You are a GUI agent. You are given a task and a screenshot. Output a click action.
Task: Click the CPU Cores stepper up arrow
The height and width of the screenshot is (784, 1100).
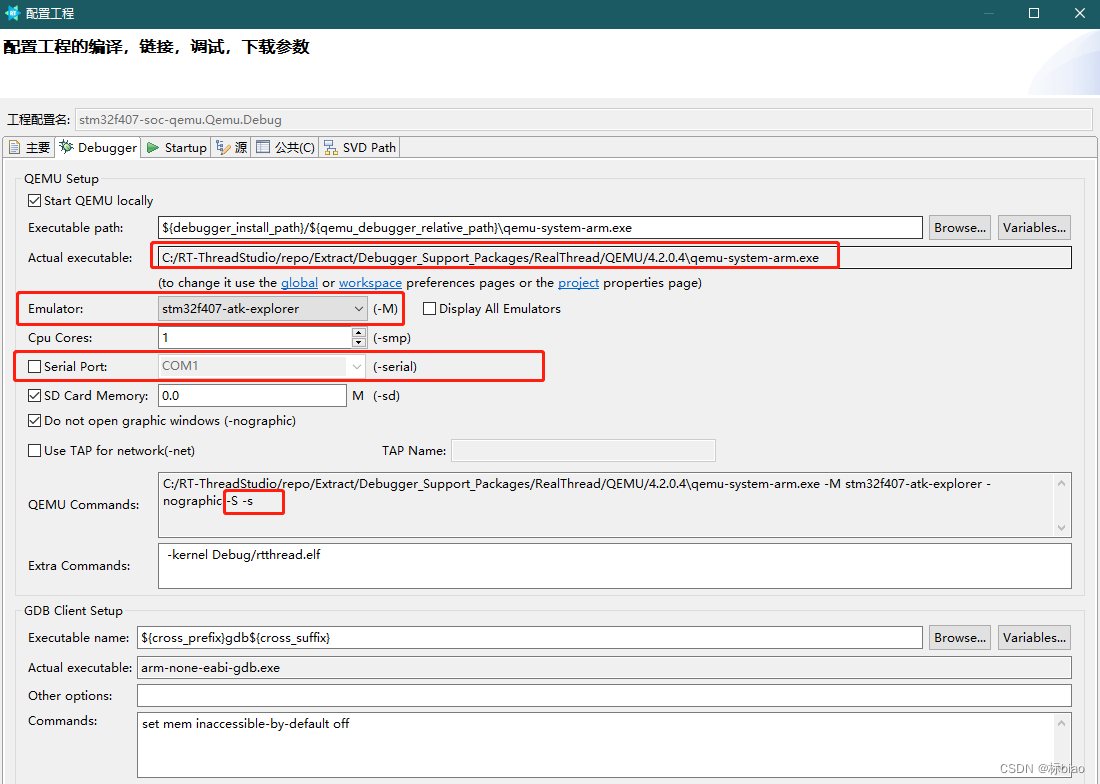pos(358,333)
